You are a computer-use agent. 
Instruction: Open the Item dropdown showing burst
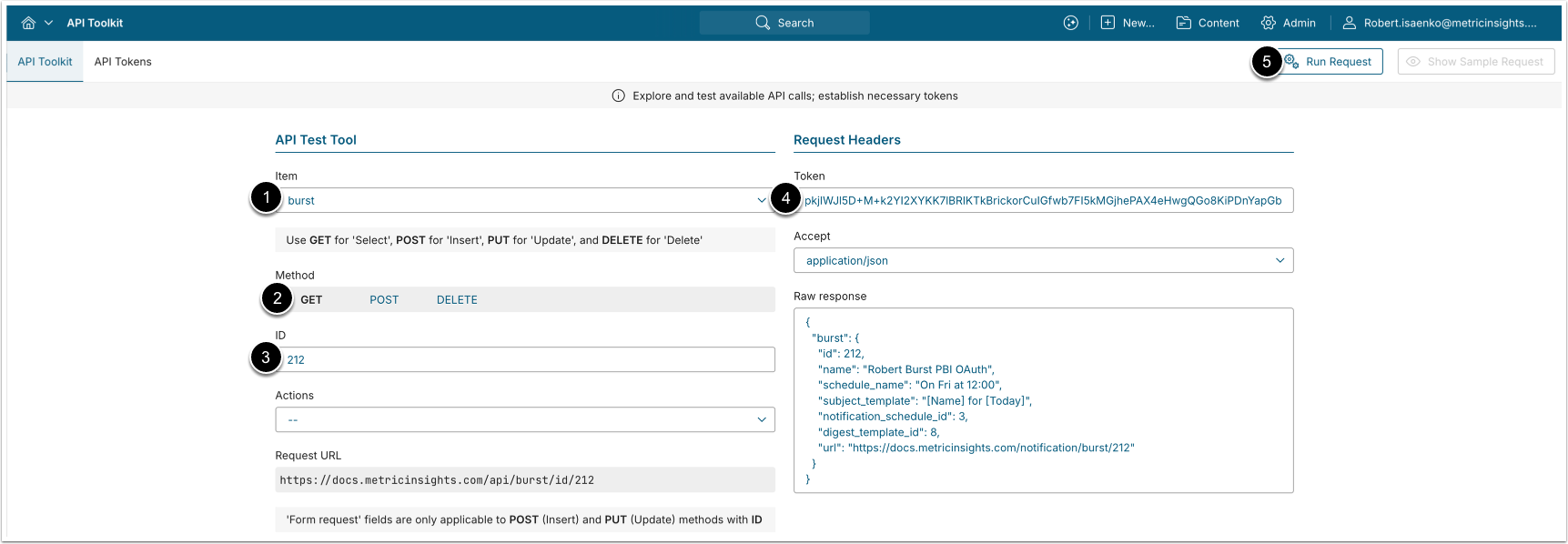(x=525, y=200)
